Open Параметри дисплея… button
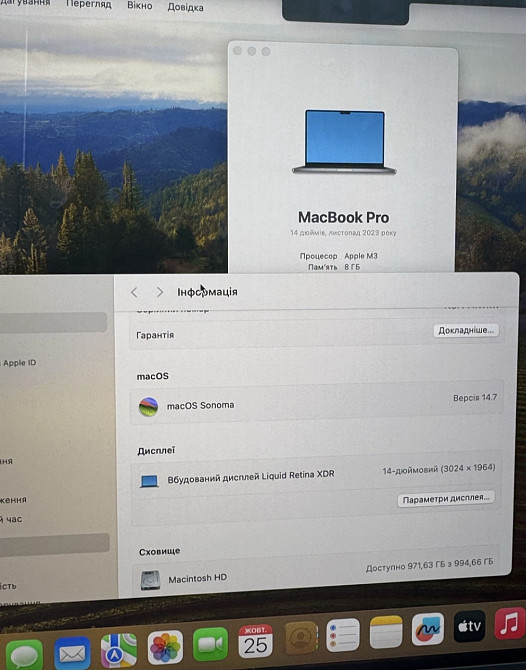Viewport: 526px width, 670px height. 446,499
